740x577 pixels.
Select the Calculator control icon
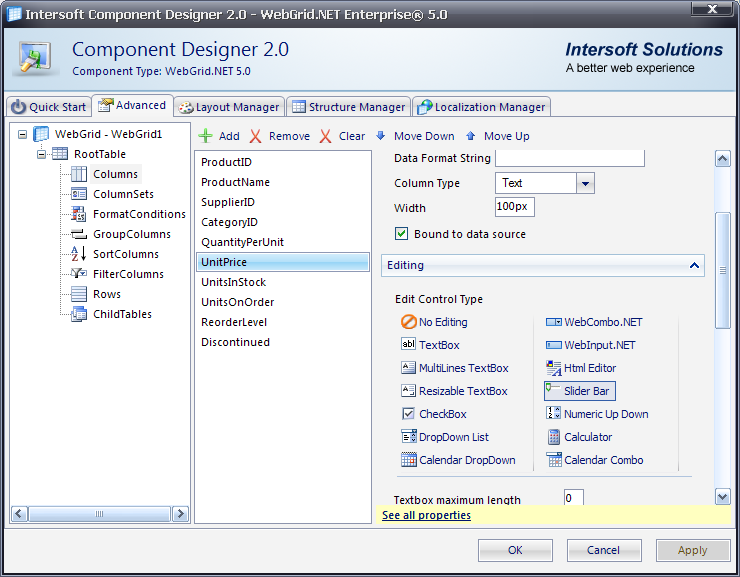[x=554, y=437]
